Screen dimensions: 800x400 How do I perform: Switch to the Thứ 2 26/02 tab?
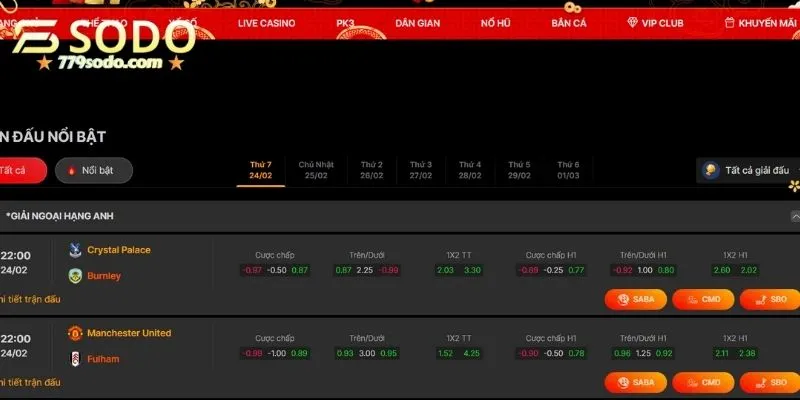pos(371,170)
